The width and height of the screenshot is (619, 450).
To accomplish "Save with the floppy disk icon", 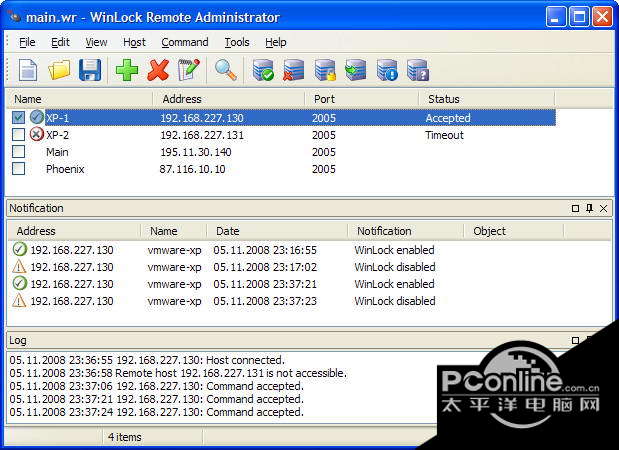I will tap(90, 70).
